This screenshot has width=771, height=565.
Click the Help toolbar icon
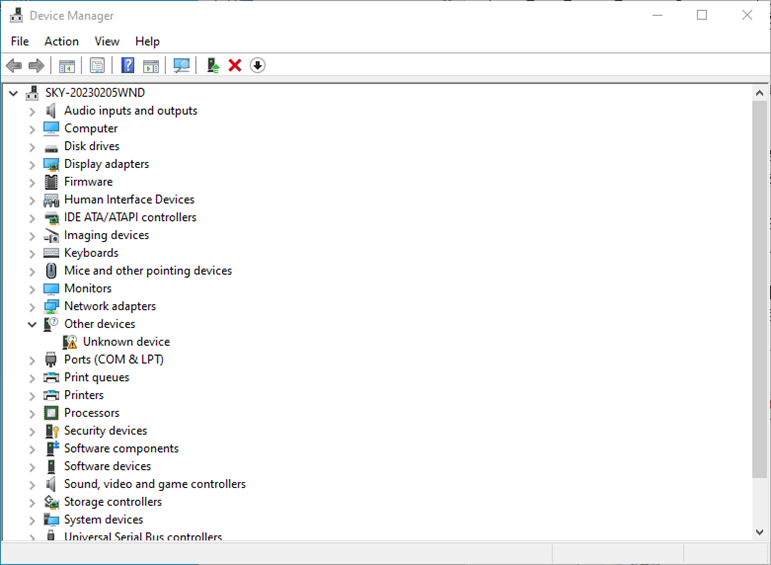(x=128, y=66)
